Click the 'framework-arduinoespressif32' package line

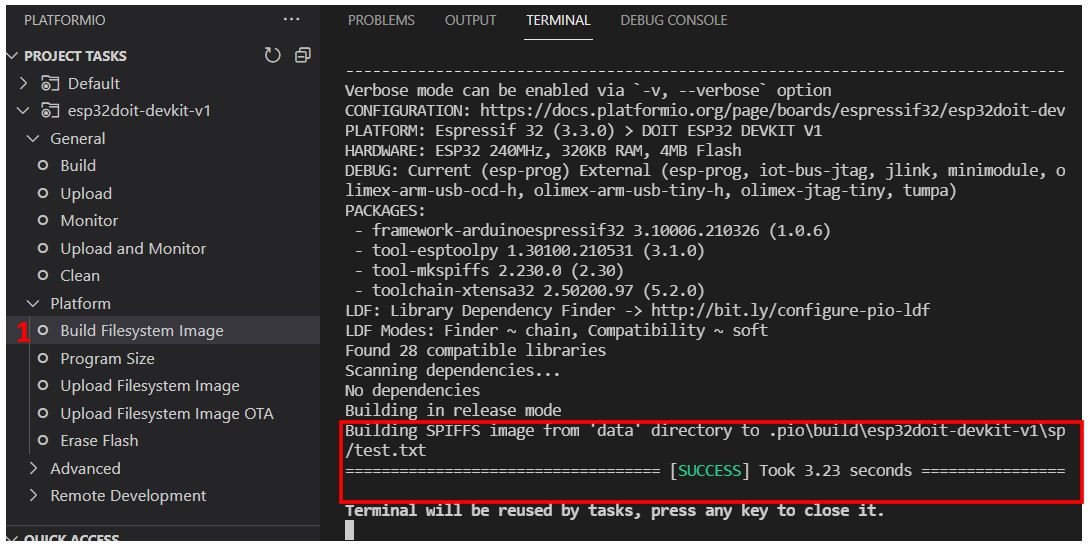(592, 230)
